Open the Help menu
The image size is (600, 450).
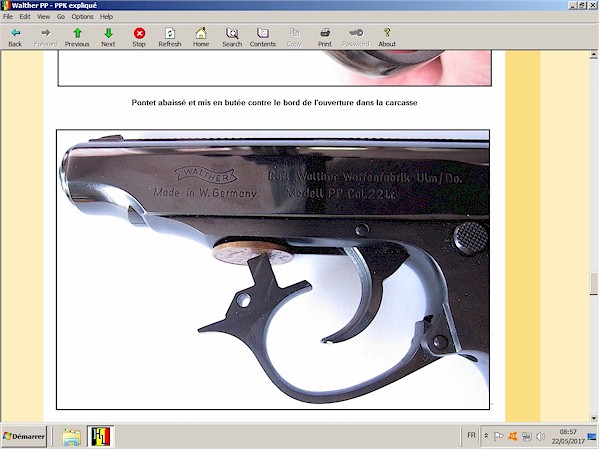pos(106,17)
